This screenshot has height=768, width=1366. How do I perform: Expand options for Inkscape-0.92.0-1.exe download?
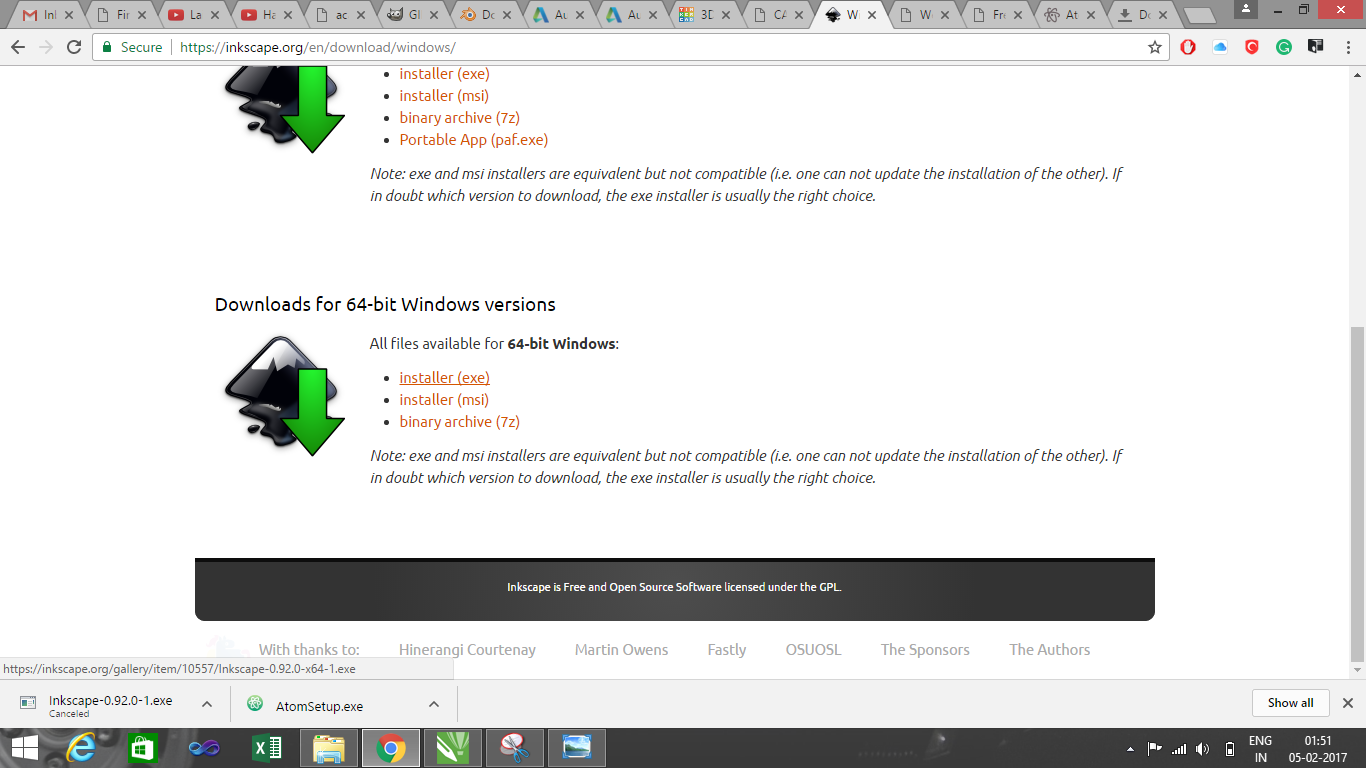tap(207, 704)
